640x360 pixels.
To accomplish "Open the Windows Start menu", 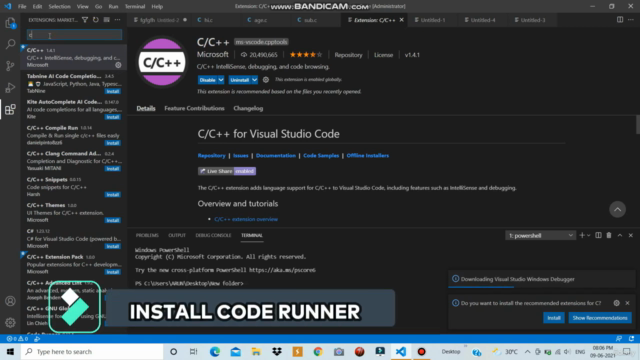I will pos(10,351).
